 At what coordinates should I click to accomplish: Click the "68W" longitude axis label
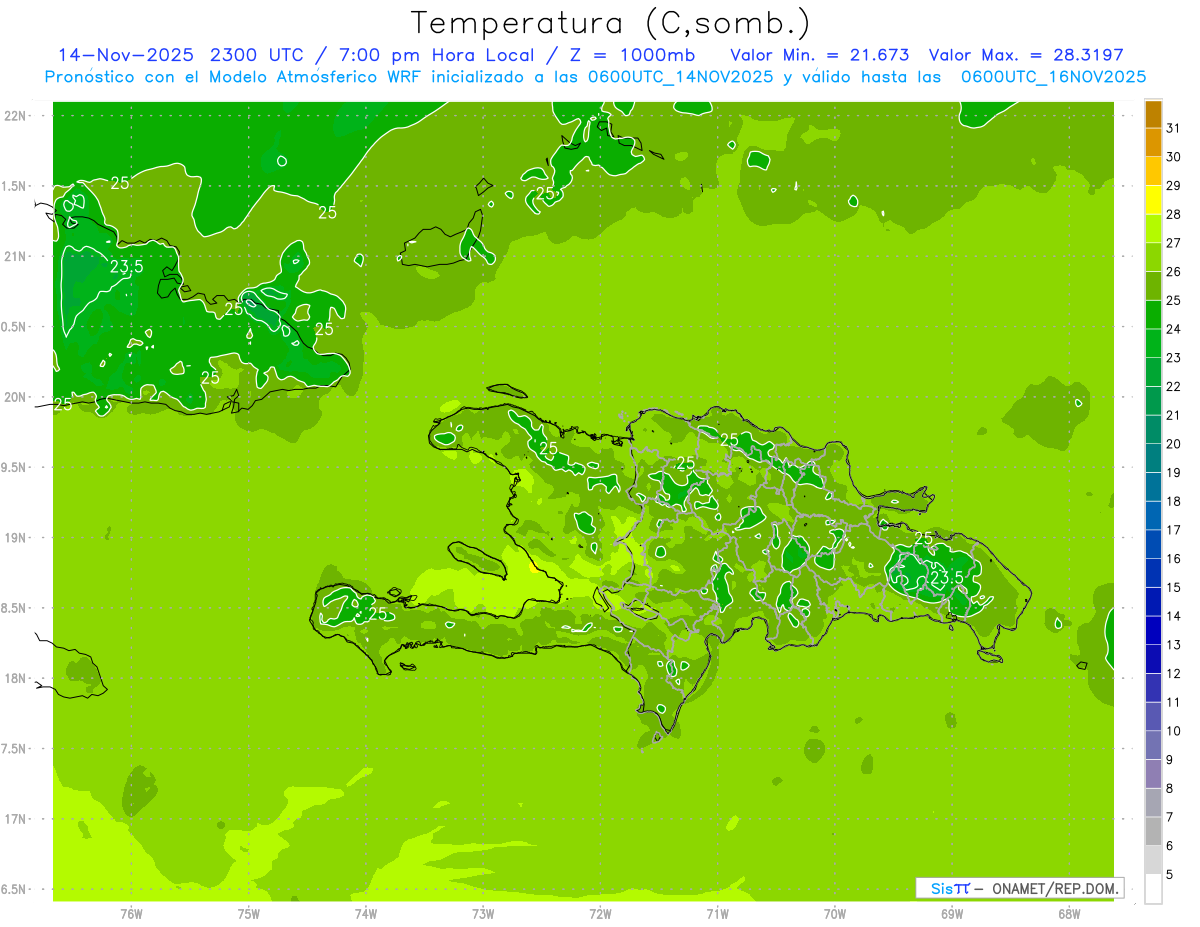1069,913
